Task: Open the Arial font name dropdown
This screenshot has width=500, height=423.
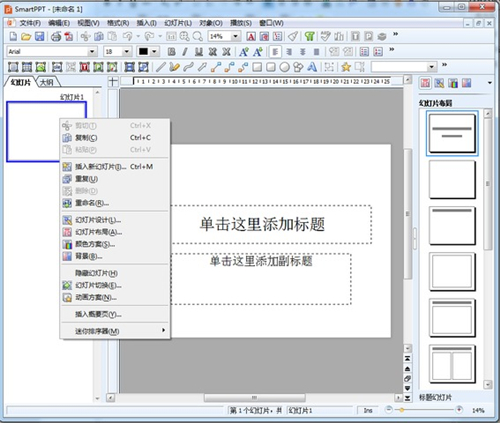Action: click(x=92, y=52)
